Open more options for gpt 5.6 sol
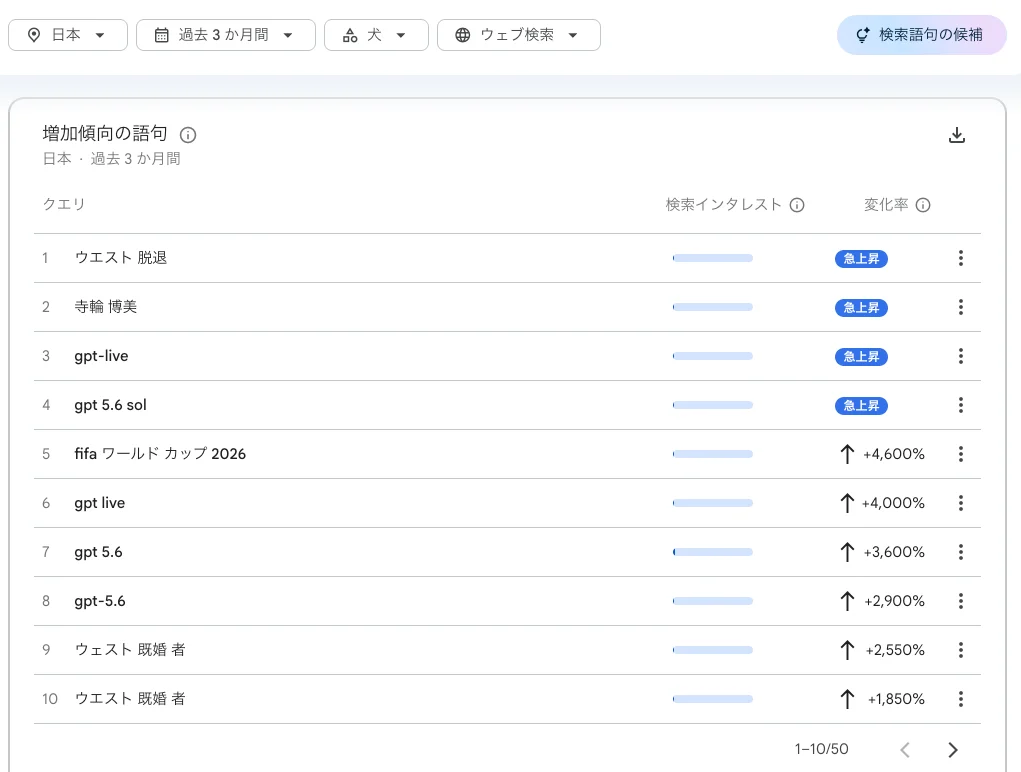The height and width of the screenshot is (772, 1021). click(960, 405)
